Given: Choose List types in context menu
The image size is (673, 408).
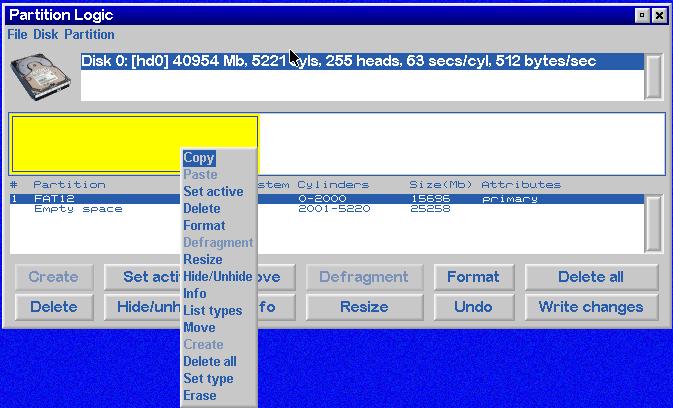Looking at the screenshot, I should (212, 311).
